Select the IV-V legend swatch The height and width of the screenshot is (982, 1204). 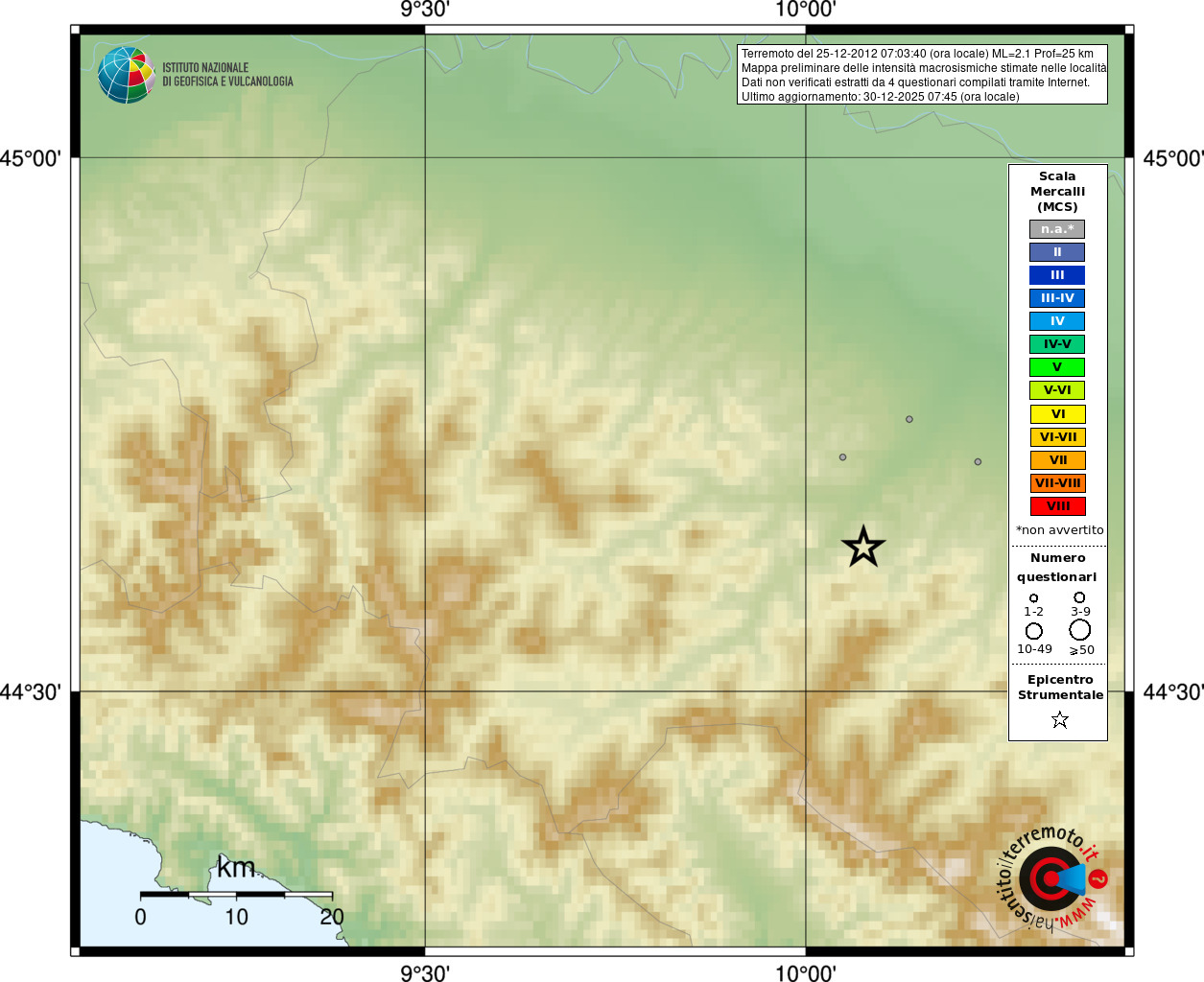pos(1057,344)
